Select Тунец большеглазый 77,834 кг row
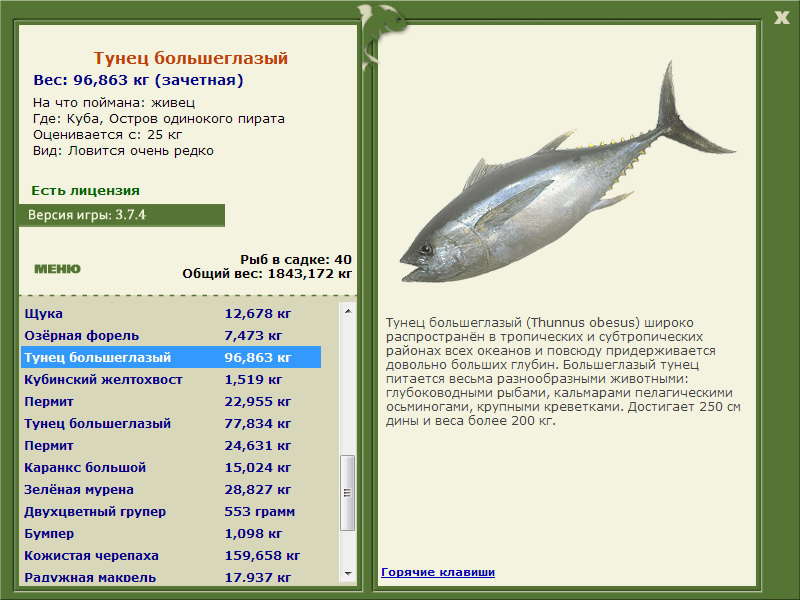 171,423
